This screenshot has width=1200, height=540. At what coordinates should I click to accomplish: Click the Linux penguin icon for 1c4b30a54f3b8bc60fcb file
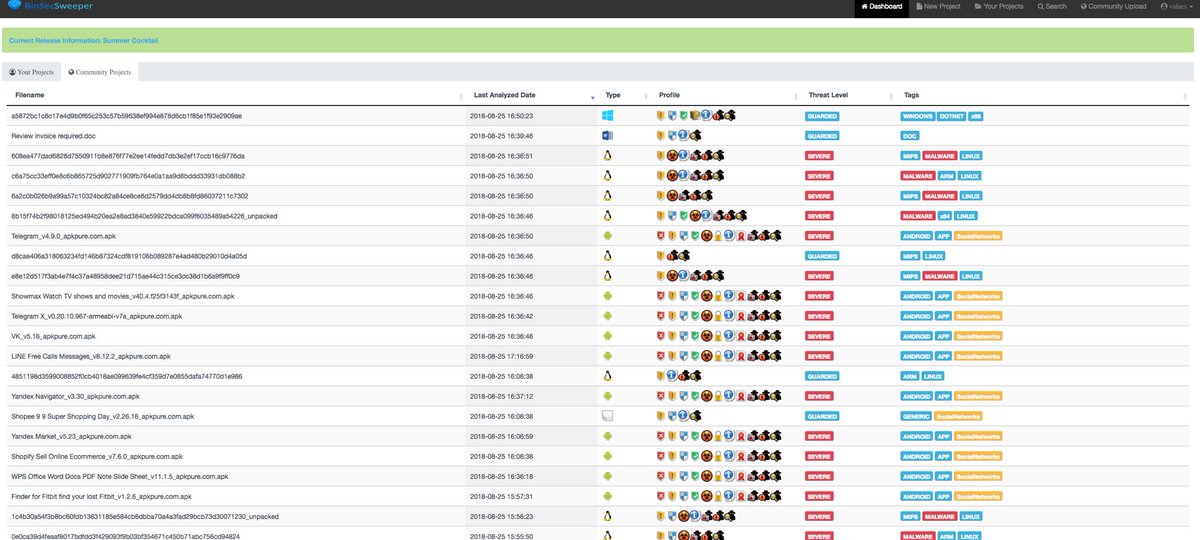click(607, 516)
